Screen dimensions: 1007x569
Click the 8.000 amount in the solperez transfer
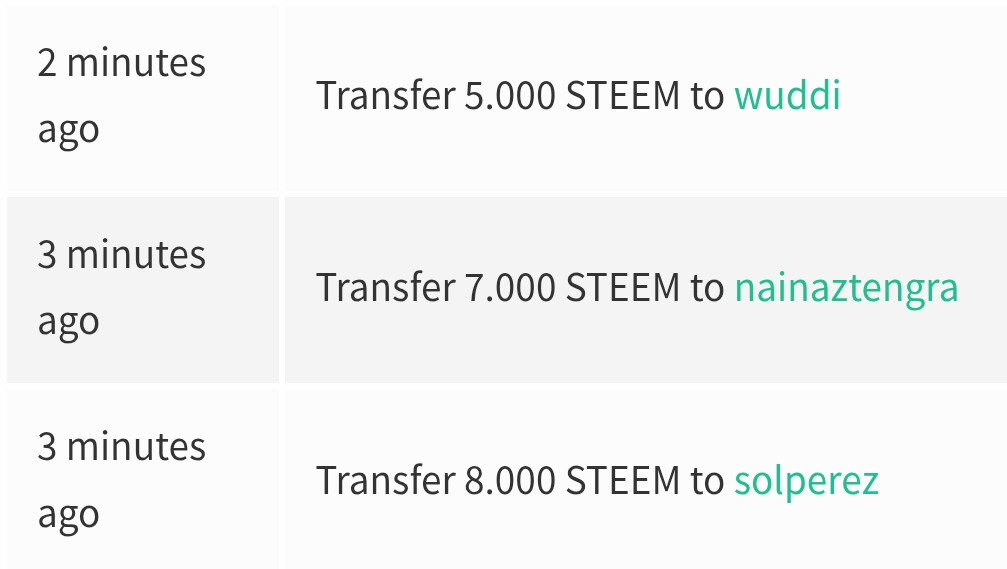(510, 481)
